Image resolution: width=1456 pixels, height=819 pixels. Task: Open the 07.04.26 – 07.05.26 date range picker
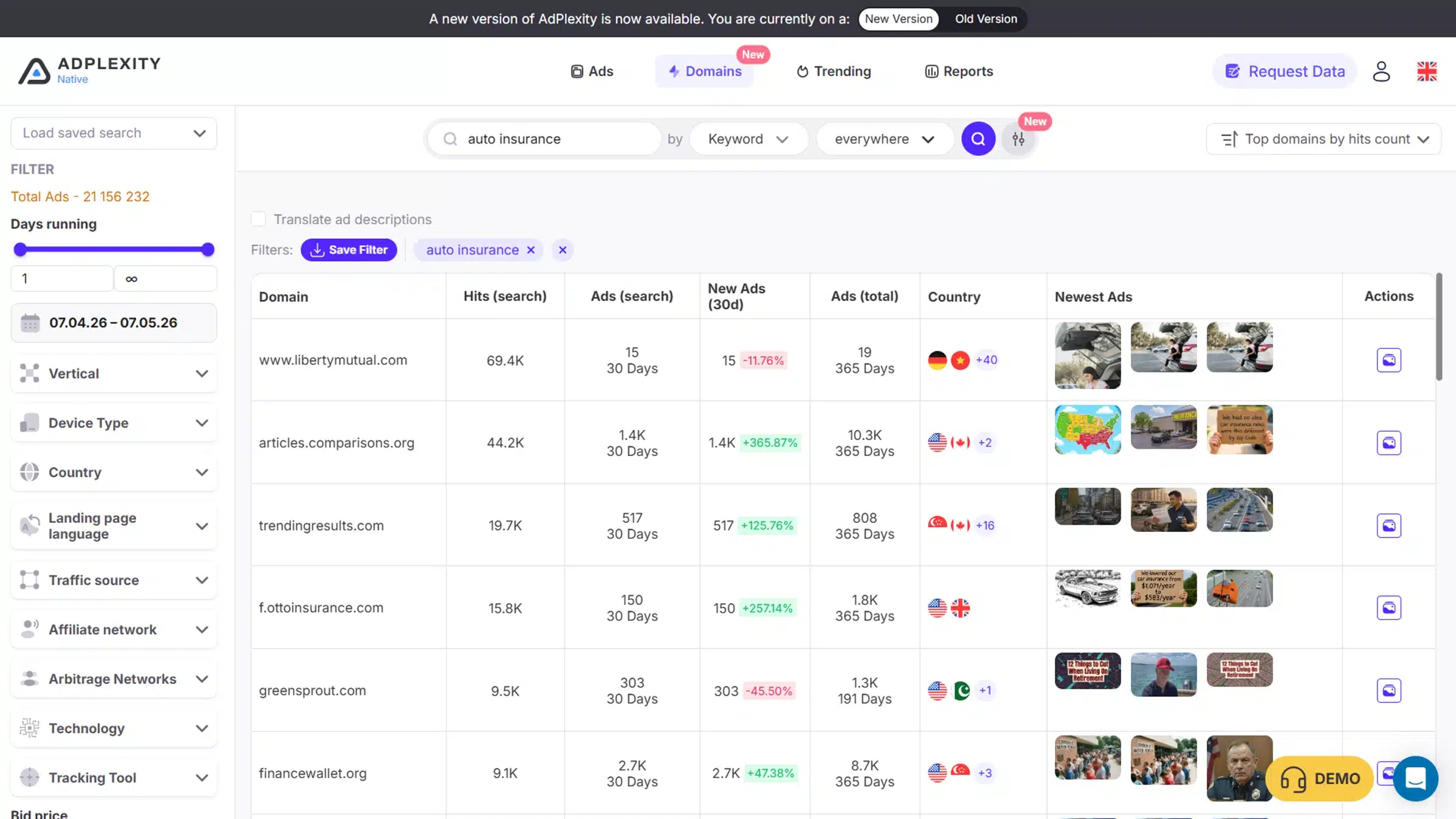pos(114,323)
